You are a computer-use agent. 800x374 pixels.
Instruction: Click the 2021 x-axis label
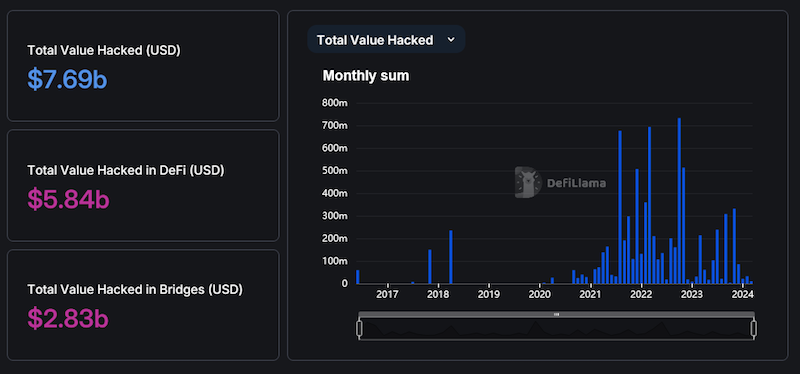click(590, 294)
